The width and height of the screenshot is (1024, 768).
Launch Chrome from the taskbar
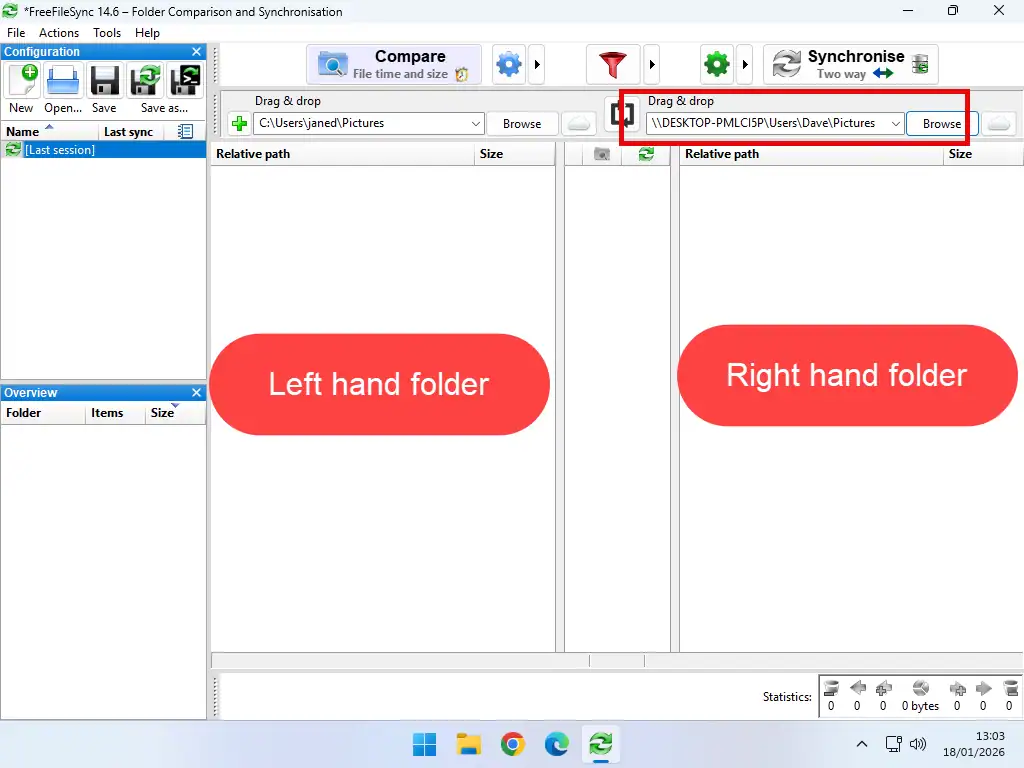tap(512, 744)
